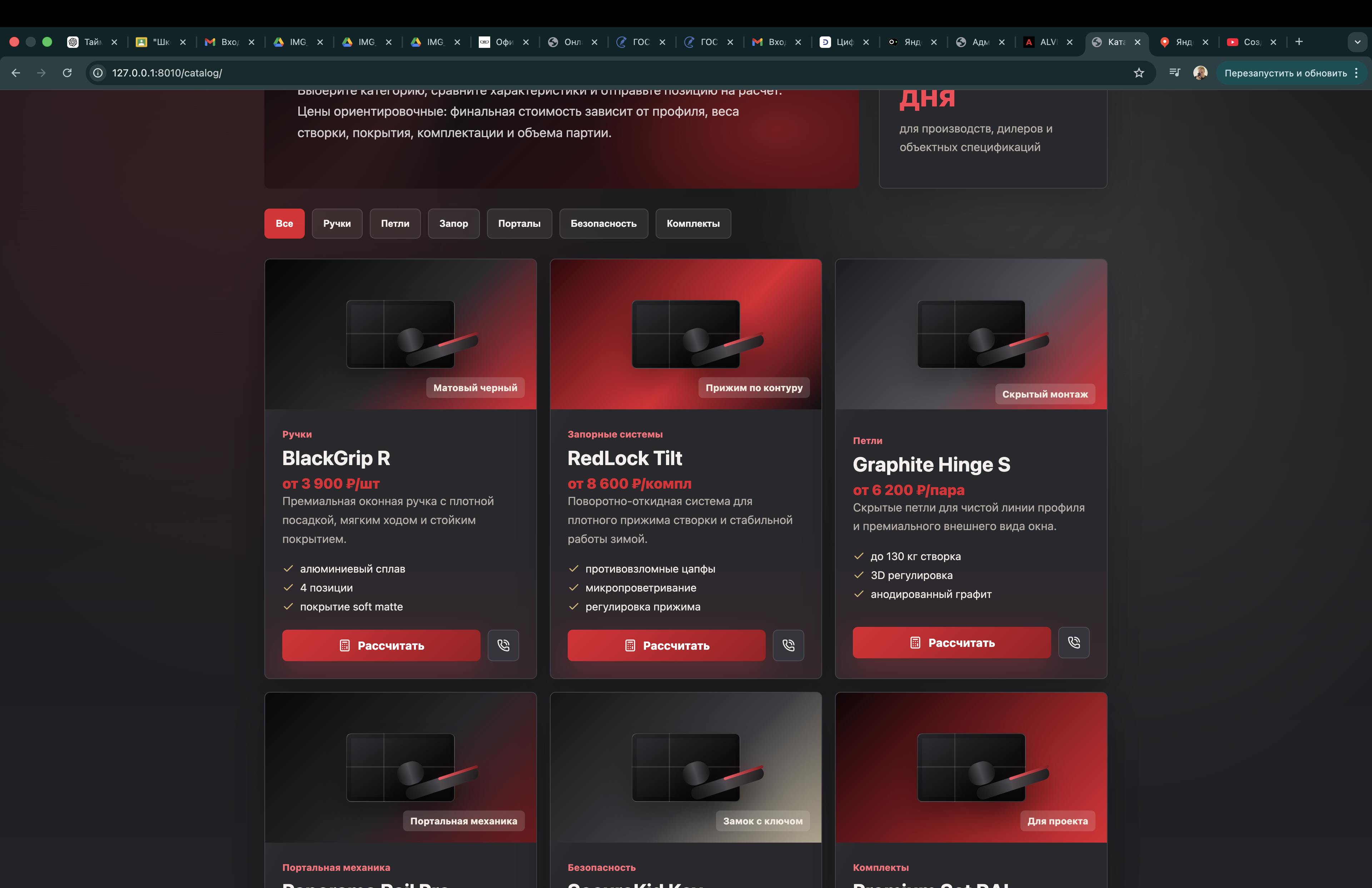Close the Офи tab
The image size is (1372, 888).
pyautogui.click(x=526, y=42)
